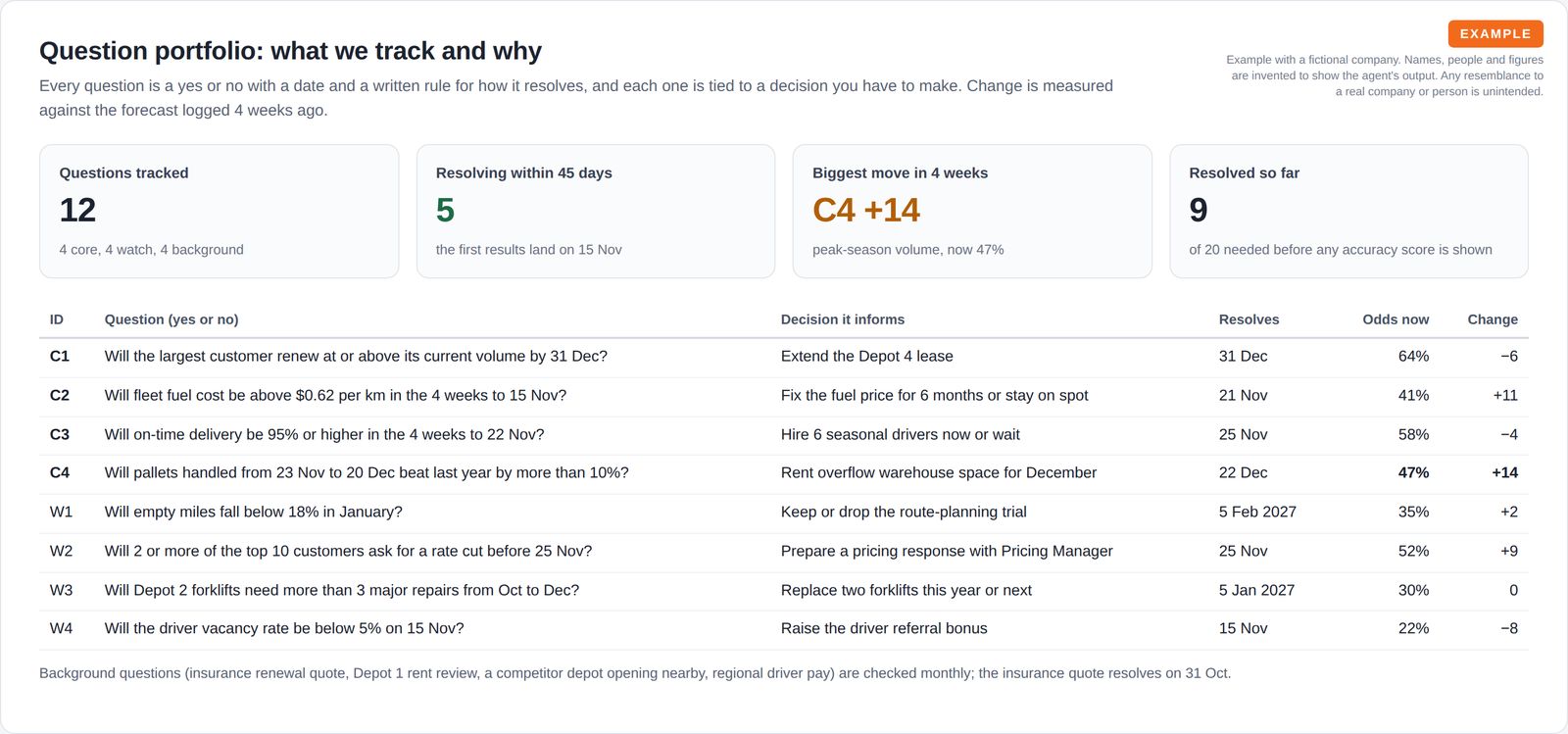Click the fleet fuel cost question

click(x=335, y=396)
